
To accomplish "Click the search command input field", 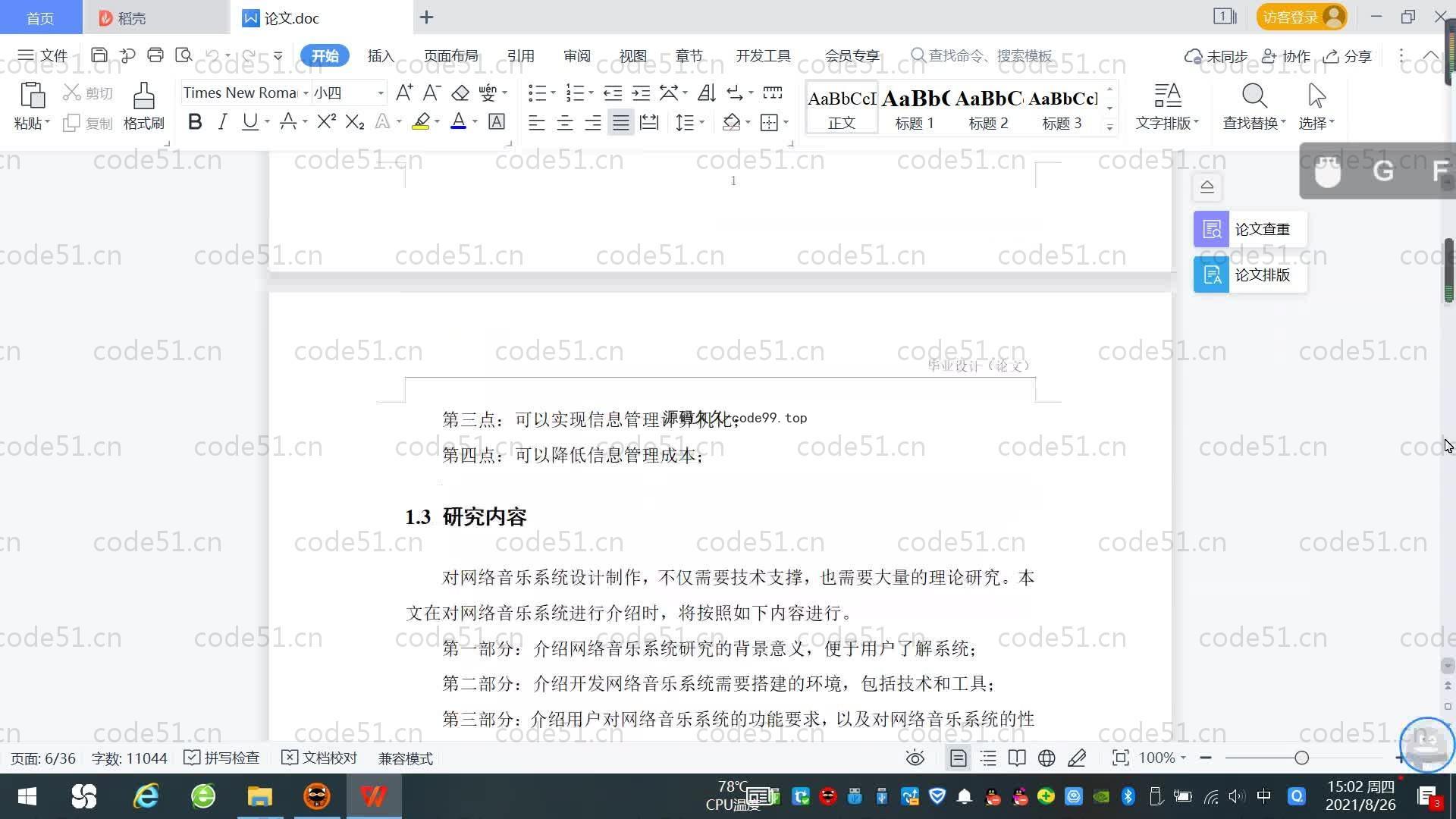I will [x=982, y=56].
